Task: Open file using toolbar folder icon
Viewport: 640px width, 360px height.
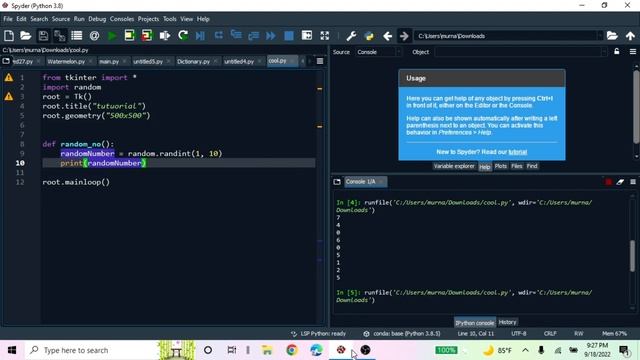Action: [26, 36]
